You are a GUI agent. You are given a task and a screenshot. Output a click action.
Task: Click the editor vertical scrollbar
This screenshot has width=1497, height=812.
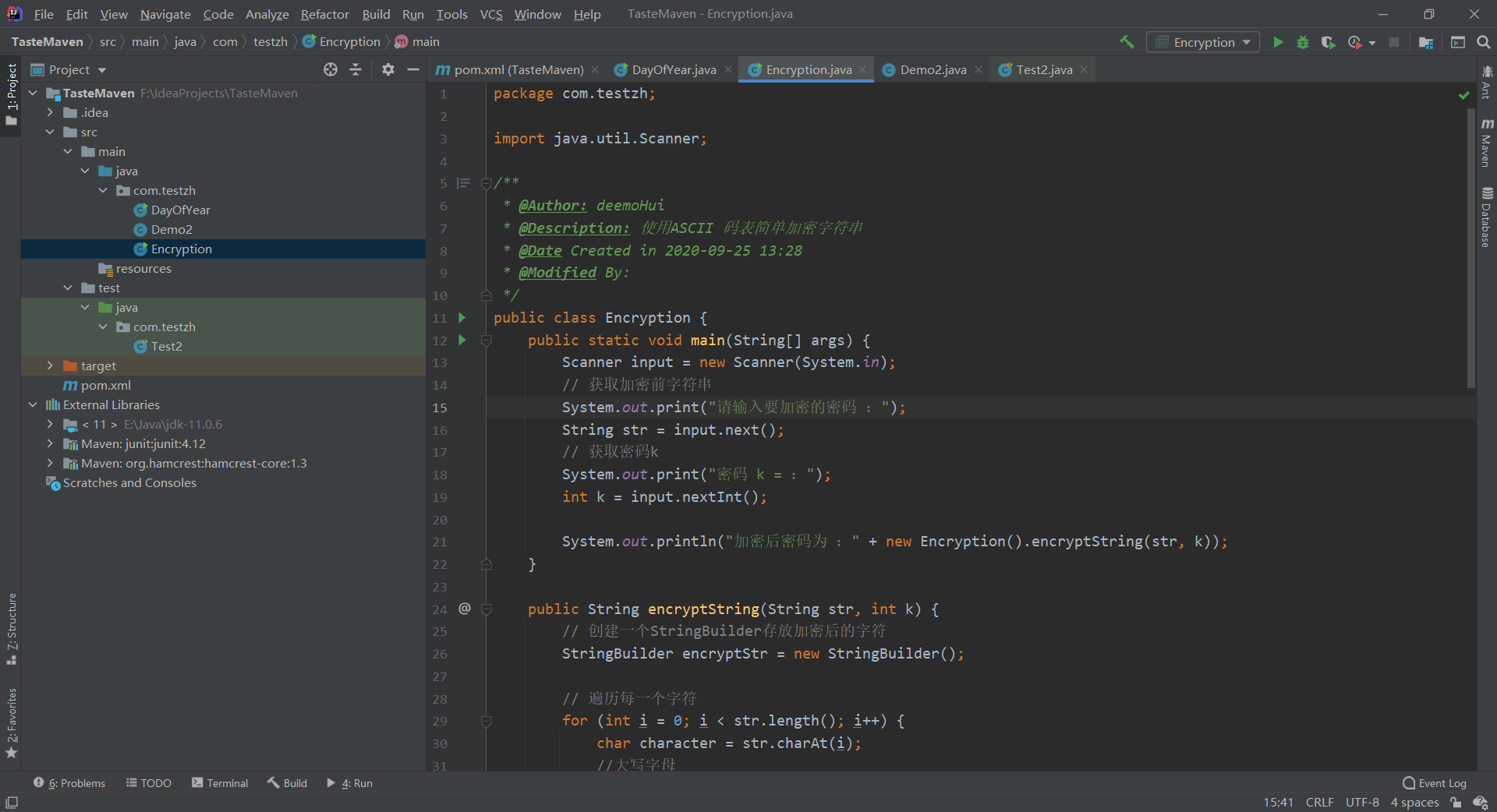[x=1471, y=249]
